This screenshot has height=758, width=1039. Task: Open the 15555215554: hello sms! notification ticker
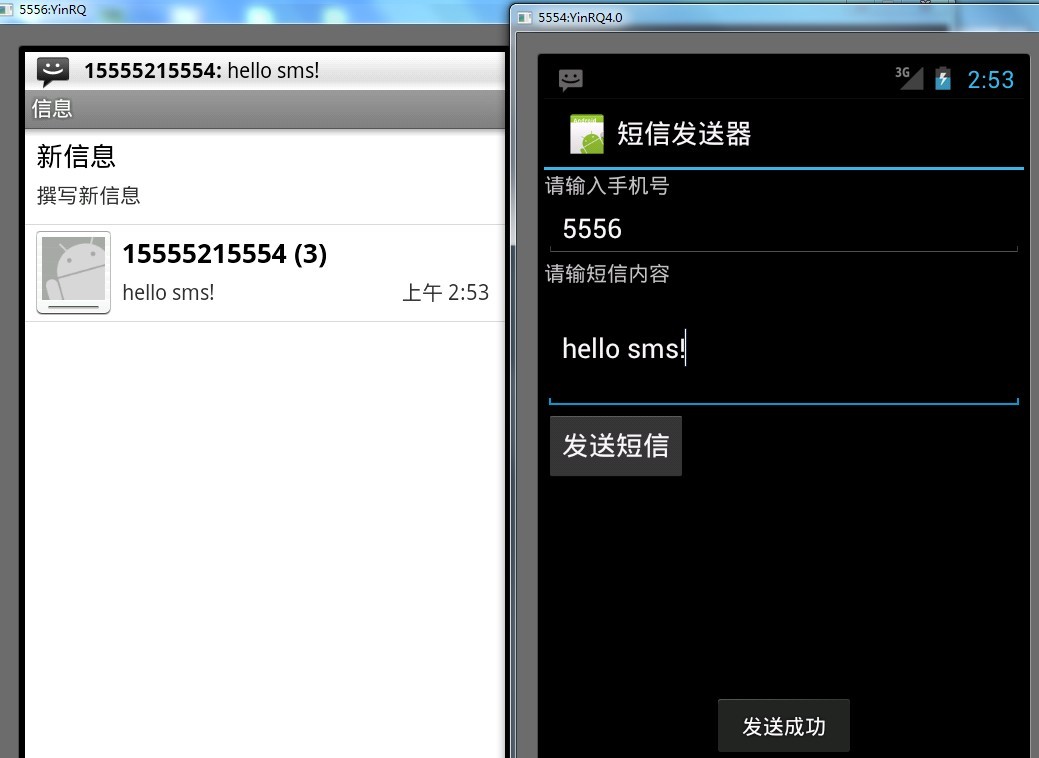(265, 70)
